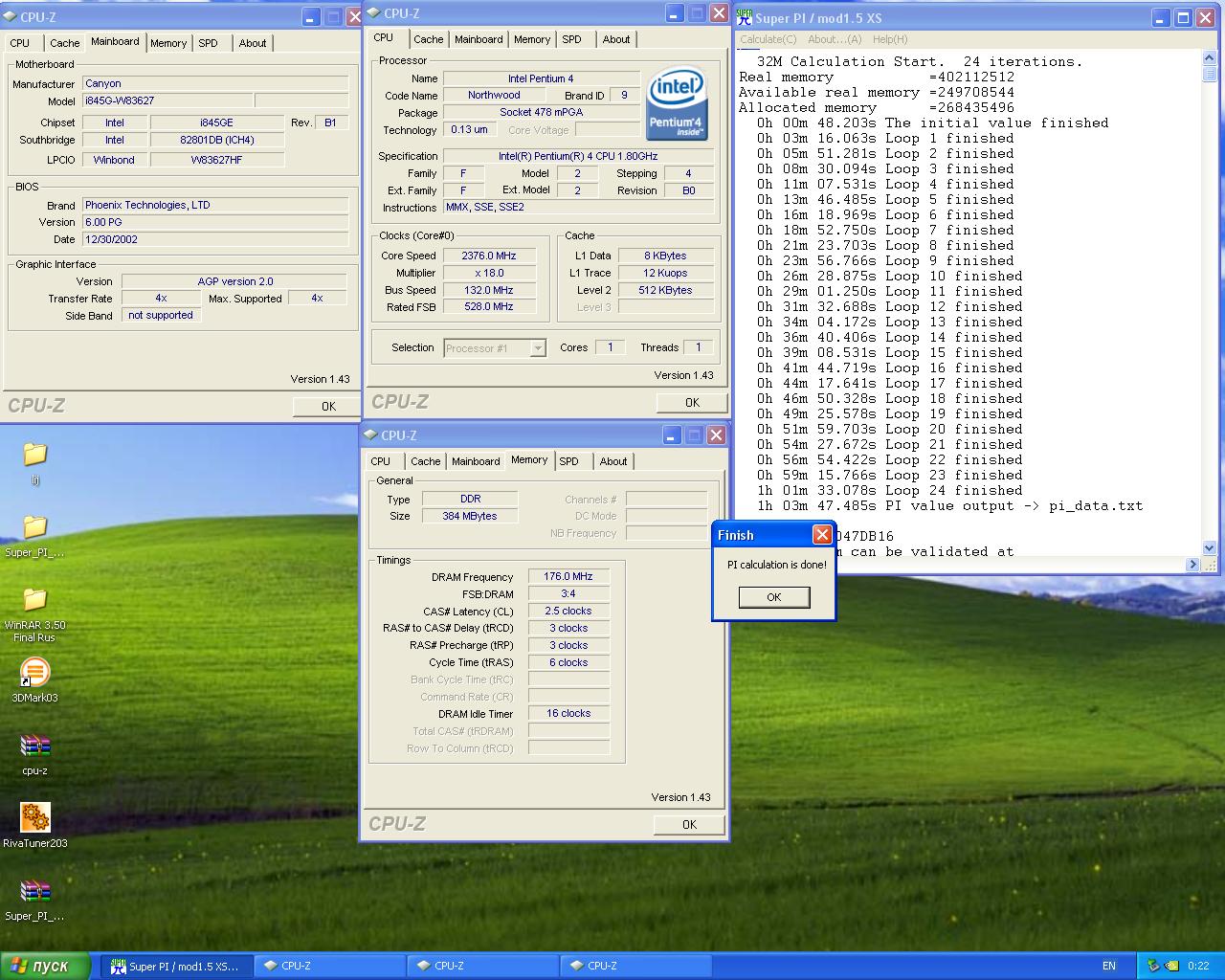
Task: Click the Core Speed value 2376.0 MHz
Action: [x=489, y=256]
